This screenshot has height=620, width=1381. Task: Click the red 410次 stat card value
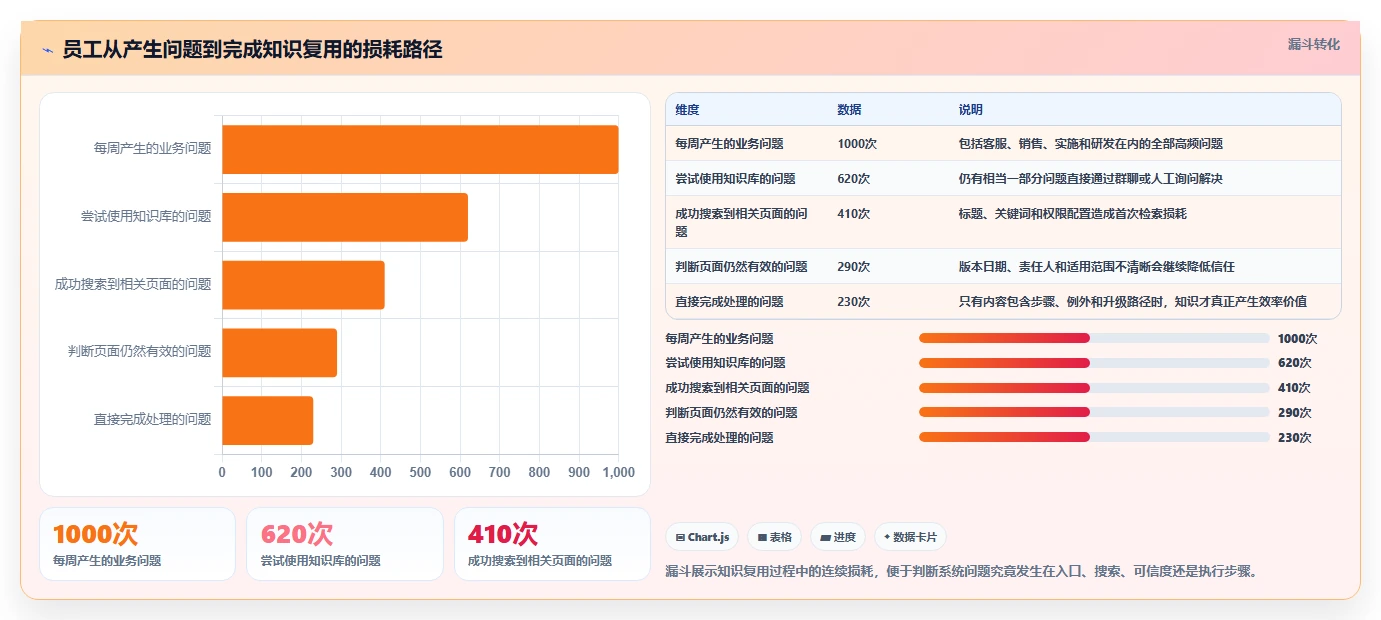click(x=503, y=535)
